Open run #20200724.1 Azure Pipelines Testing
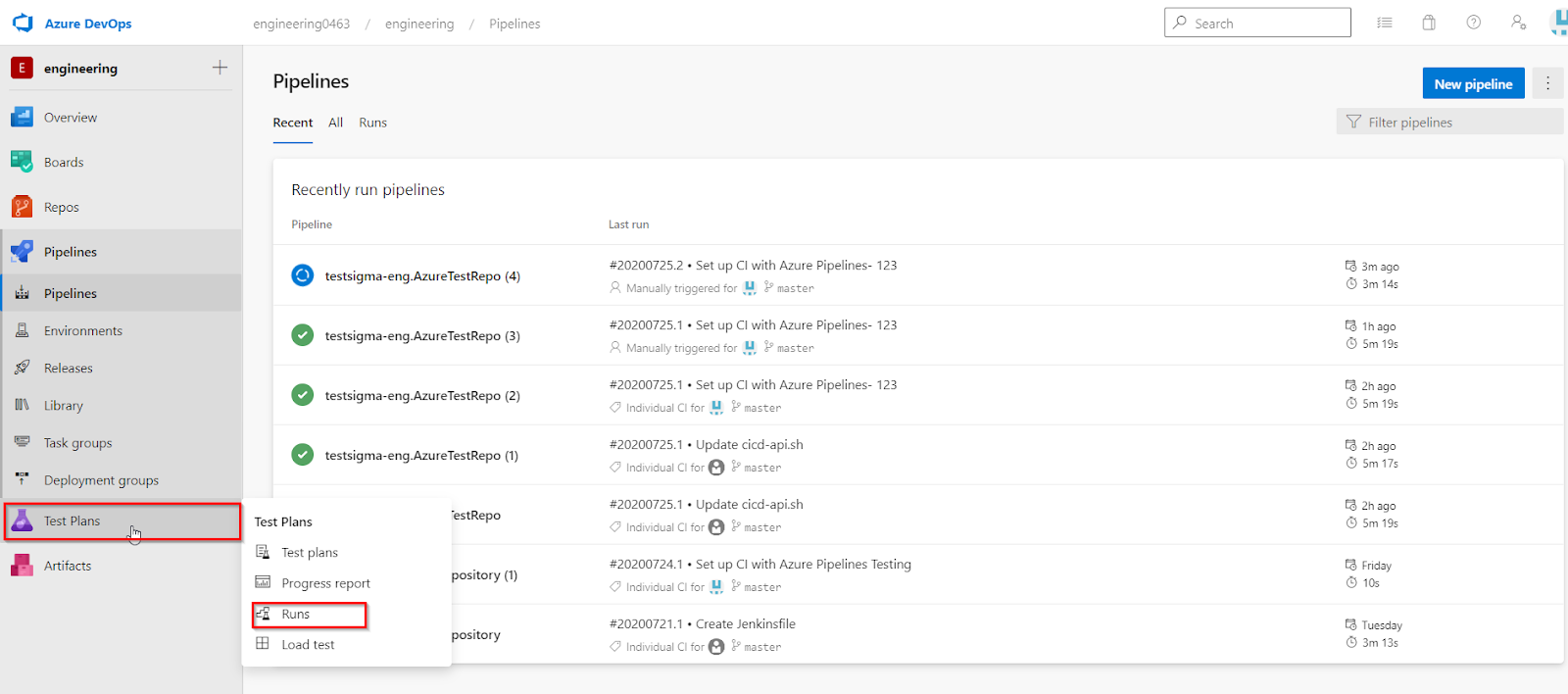The height and width of the screenshot is (694, 1568). point(759,564)
